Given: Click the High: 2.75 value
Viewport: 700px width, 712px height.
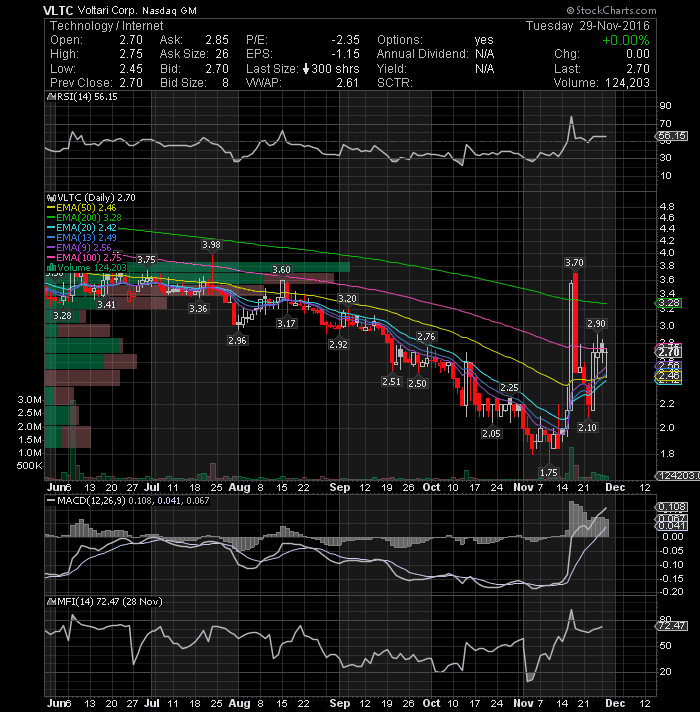Looking at the screenshot, I should tap(131, 54).
